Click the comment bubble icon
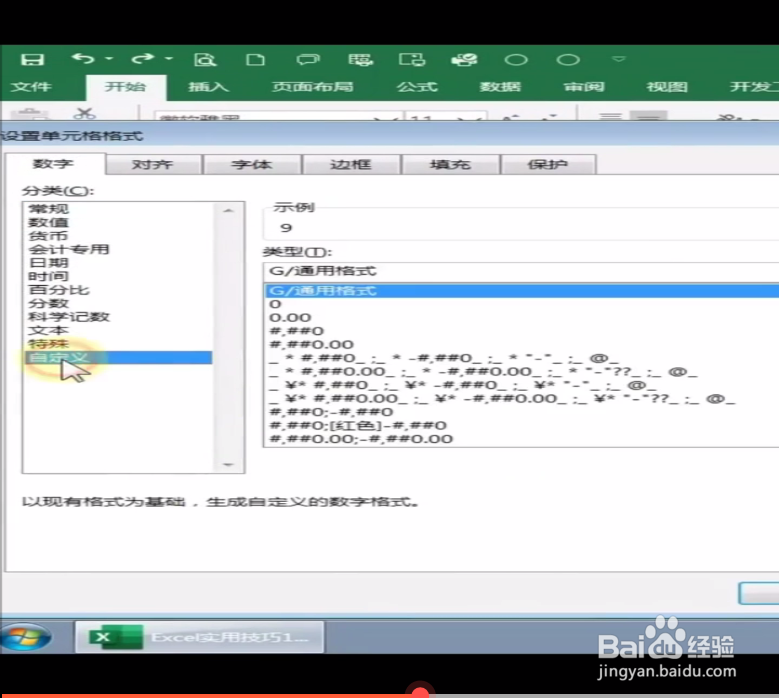Image resolution: width=779 pixels, height=698 pixels. [x=308, y=60]
